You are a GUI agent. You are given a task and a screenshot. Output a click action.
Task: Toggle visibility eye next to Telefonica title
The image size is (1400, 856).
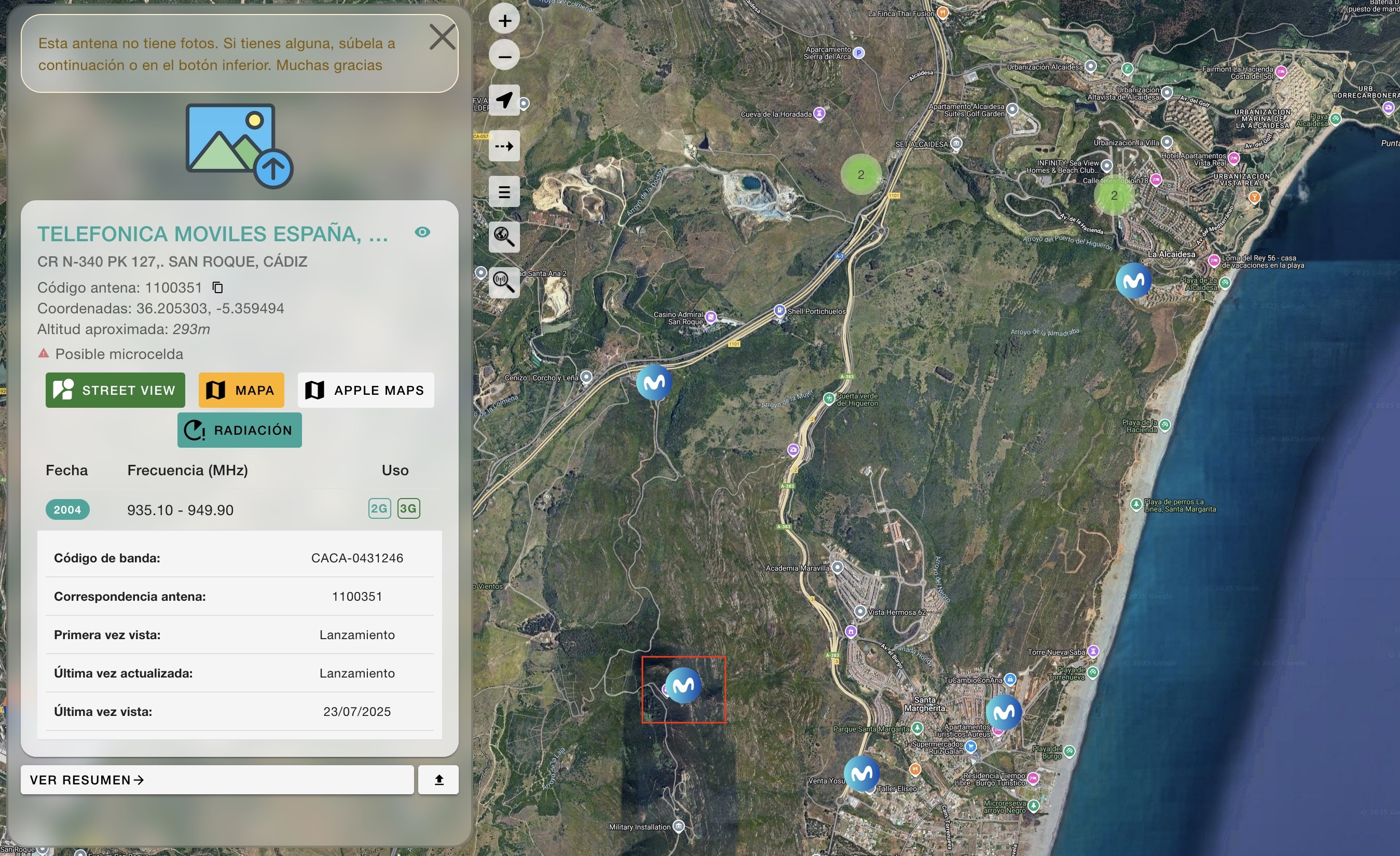(x=422, y=232)
